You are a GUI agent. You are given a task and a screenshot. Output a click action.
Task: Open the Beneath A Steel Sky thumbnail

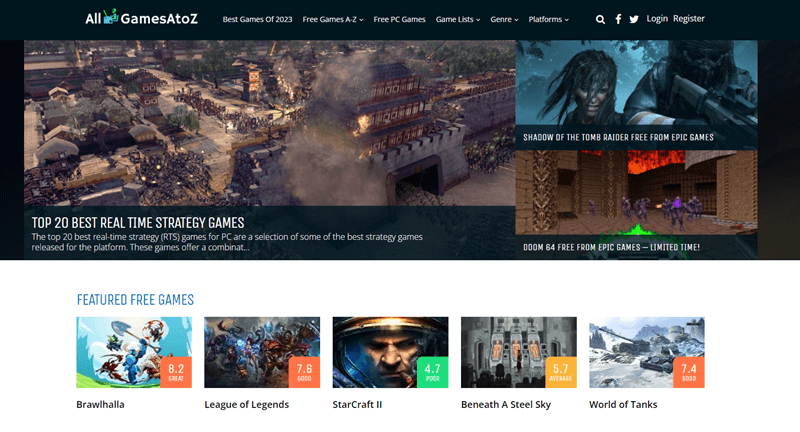coord(519,352)
